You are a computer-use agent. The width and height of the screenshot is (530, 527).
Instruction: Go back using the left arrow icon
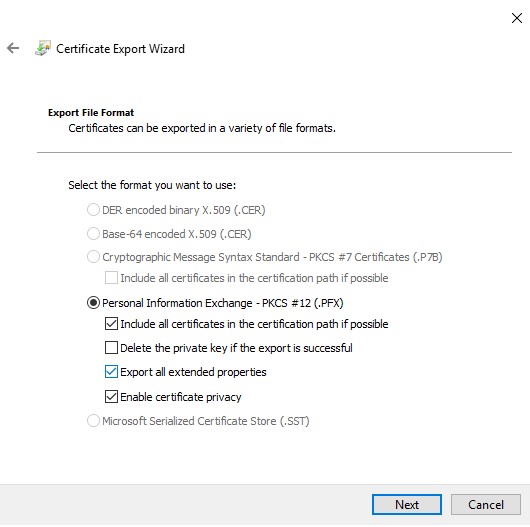(13, 48)
